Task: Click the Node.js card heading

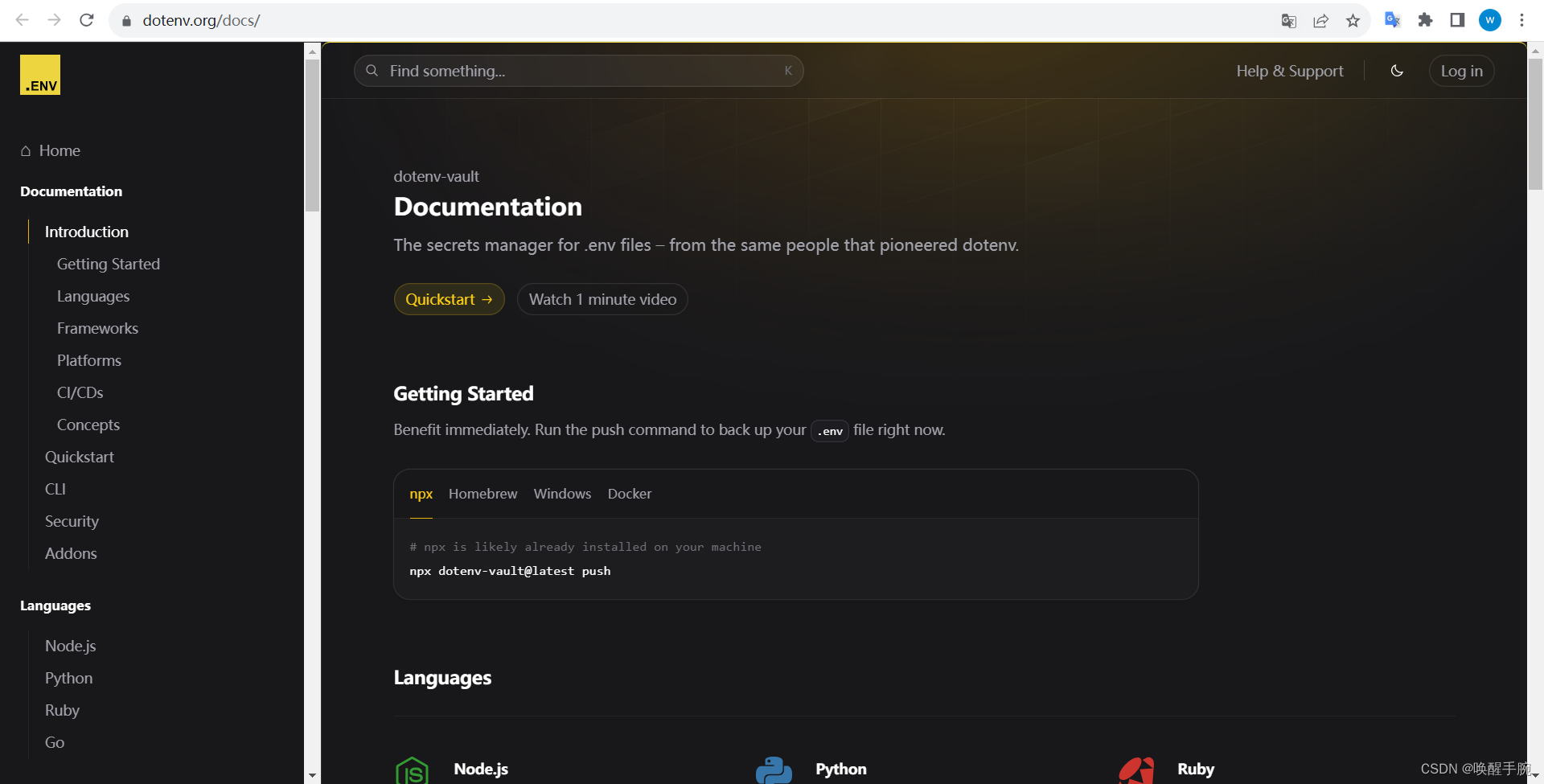Action: [x=481, y=769]
